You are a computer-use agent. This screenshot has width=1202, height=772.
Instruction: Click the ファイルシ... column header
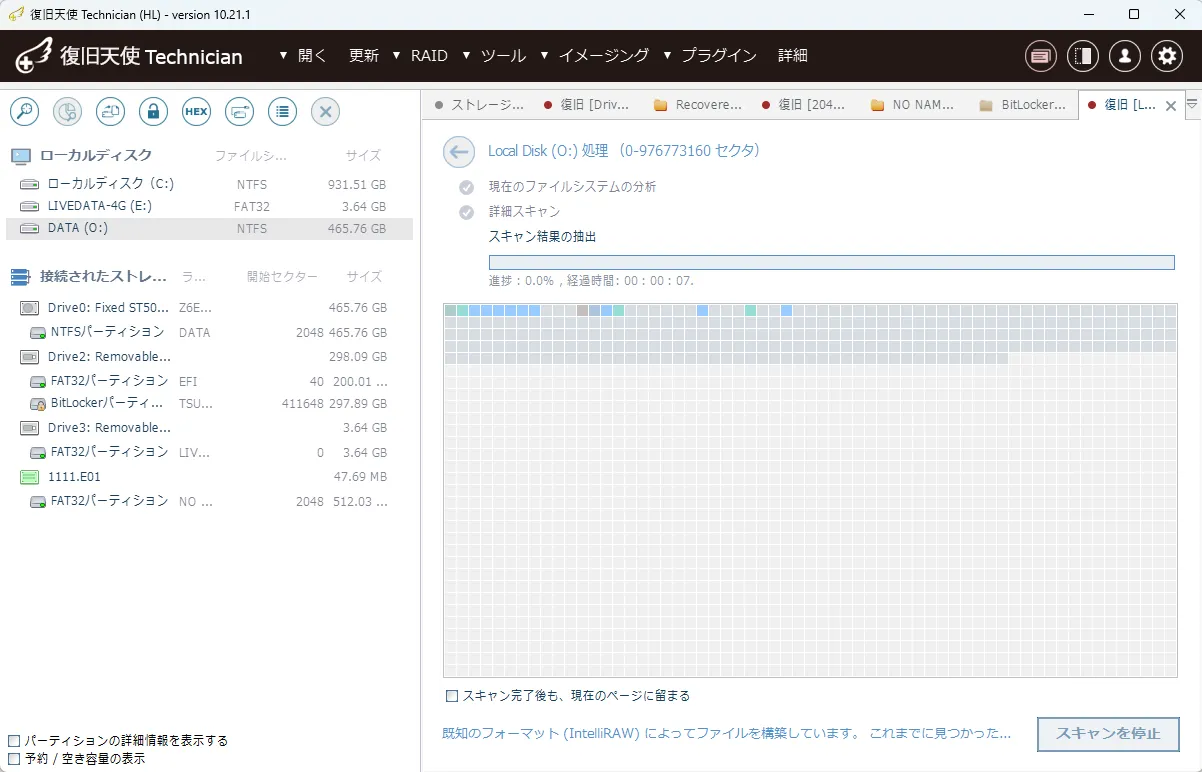coord(251,156)
